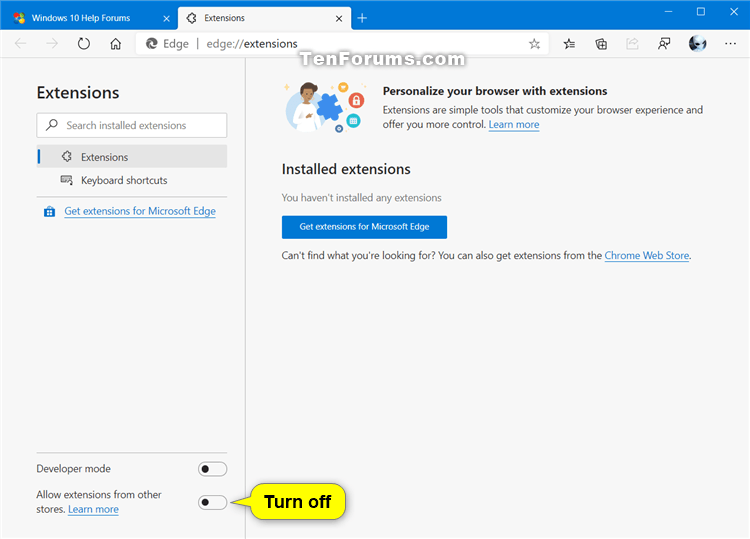Viewport: 750px width, 539px height.
Task: Close the Windows 10 Help Forums tab
Action: pos(166,19)
